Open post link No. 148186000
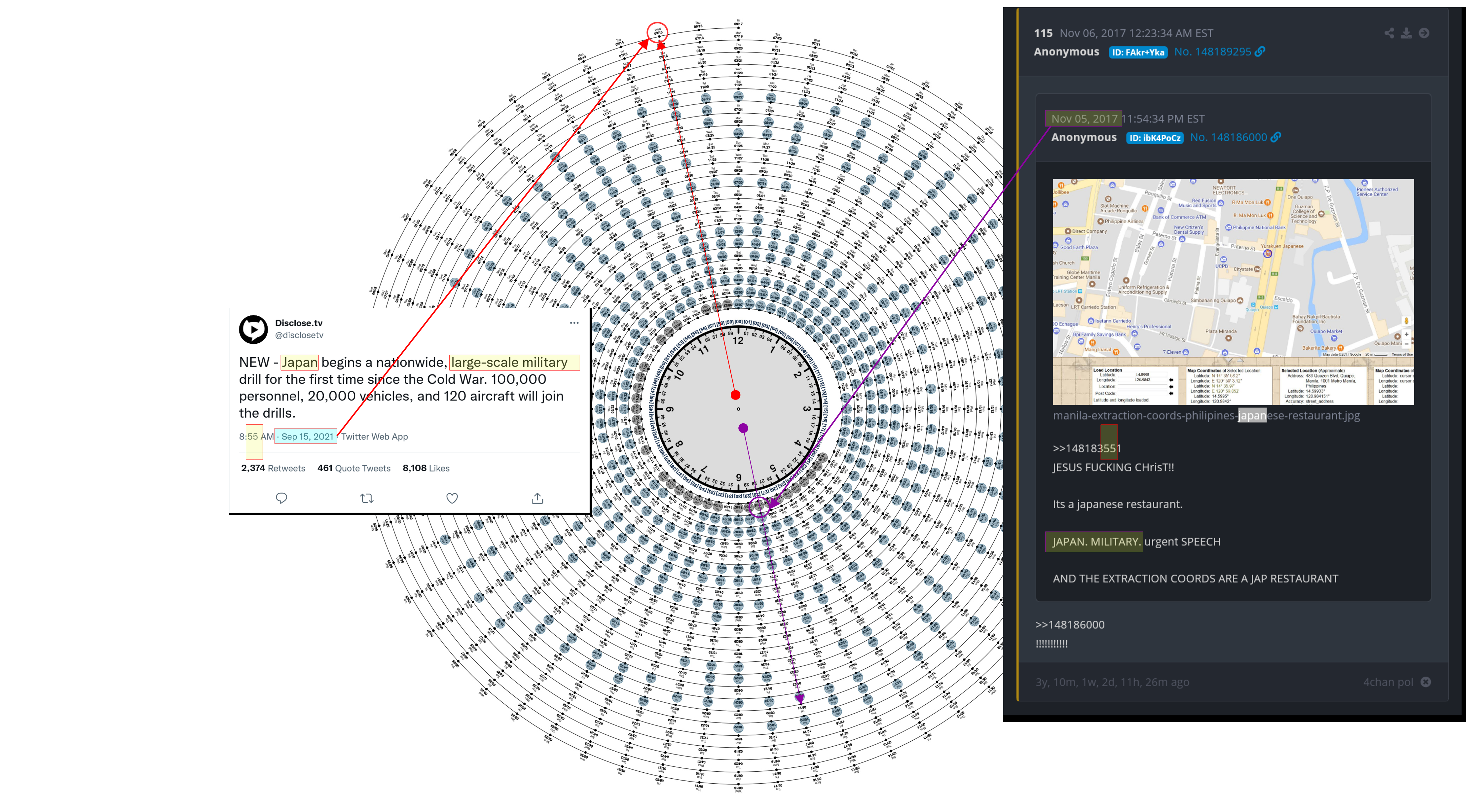Screen dimensions: 1477x812 coord(1229,137)
